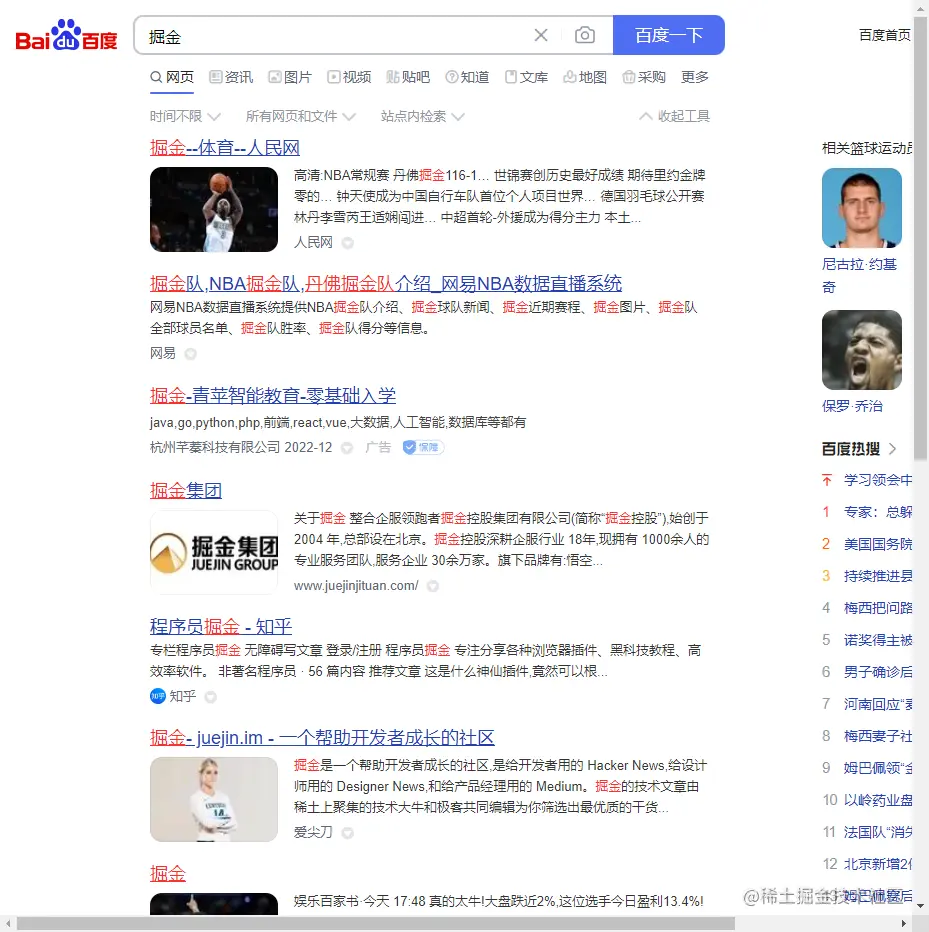The image size is (929, 932).
Task: Click the basketball player thumbnail
Action: pyautogui.click(x=214, y=209)
